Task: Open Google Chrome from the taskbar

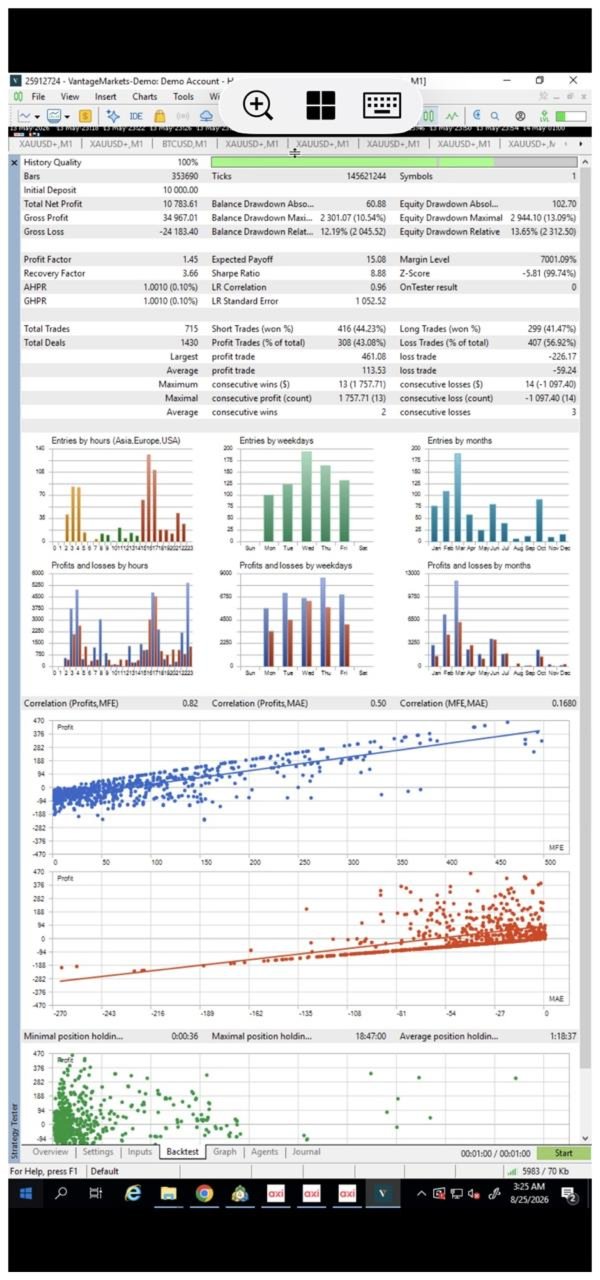Action: point(204,1193)
